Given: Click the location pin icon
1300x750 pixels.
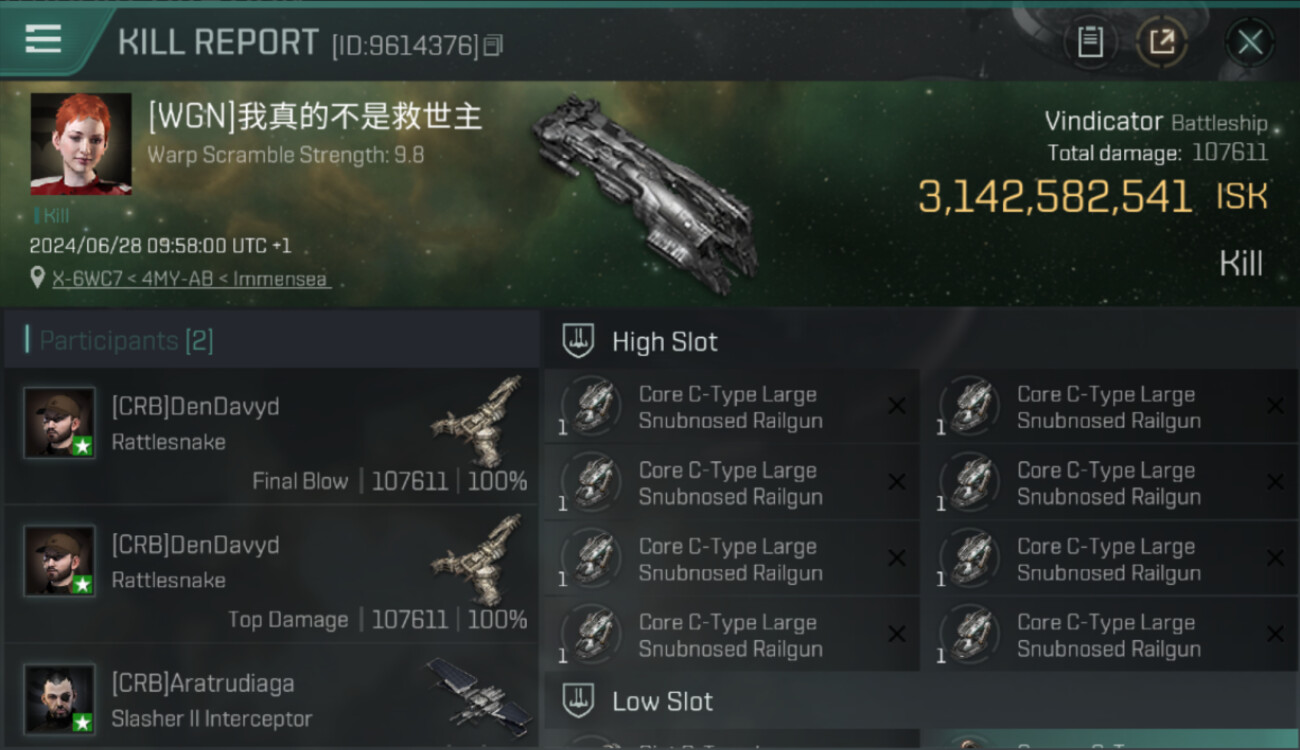Looking at the screenshot, I should (x=37, y=278).
